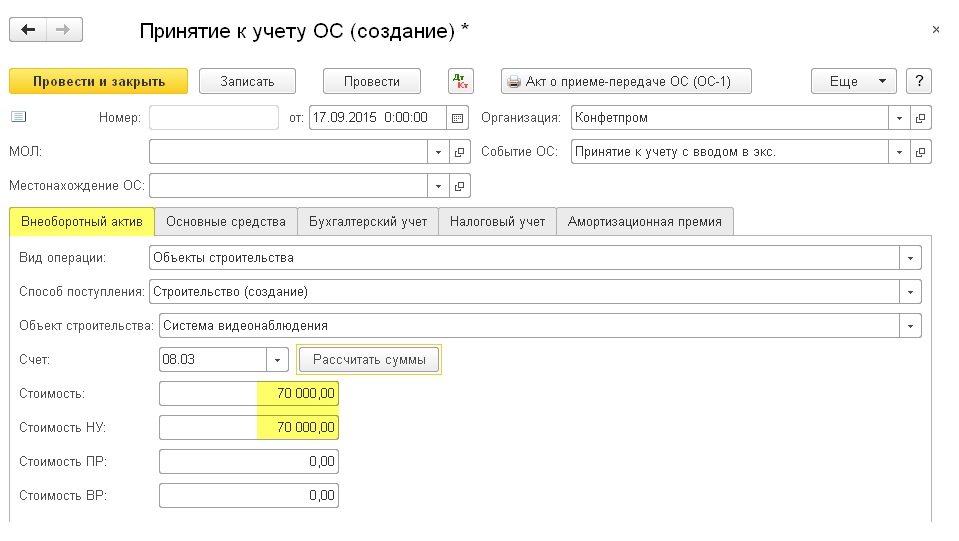This screenshot has width=959, height=541.
Task: Switch to the Основные средства tab
Action: (226, 221)
